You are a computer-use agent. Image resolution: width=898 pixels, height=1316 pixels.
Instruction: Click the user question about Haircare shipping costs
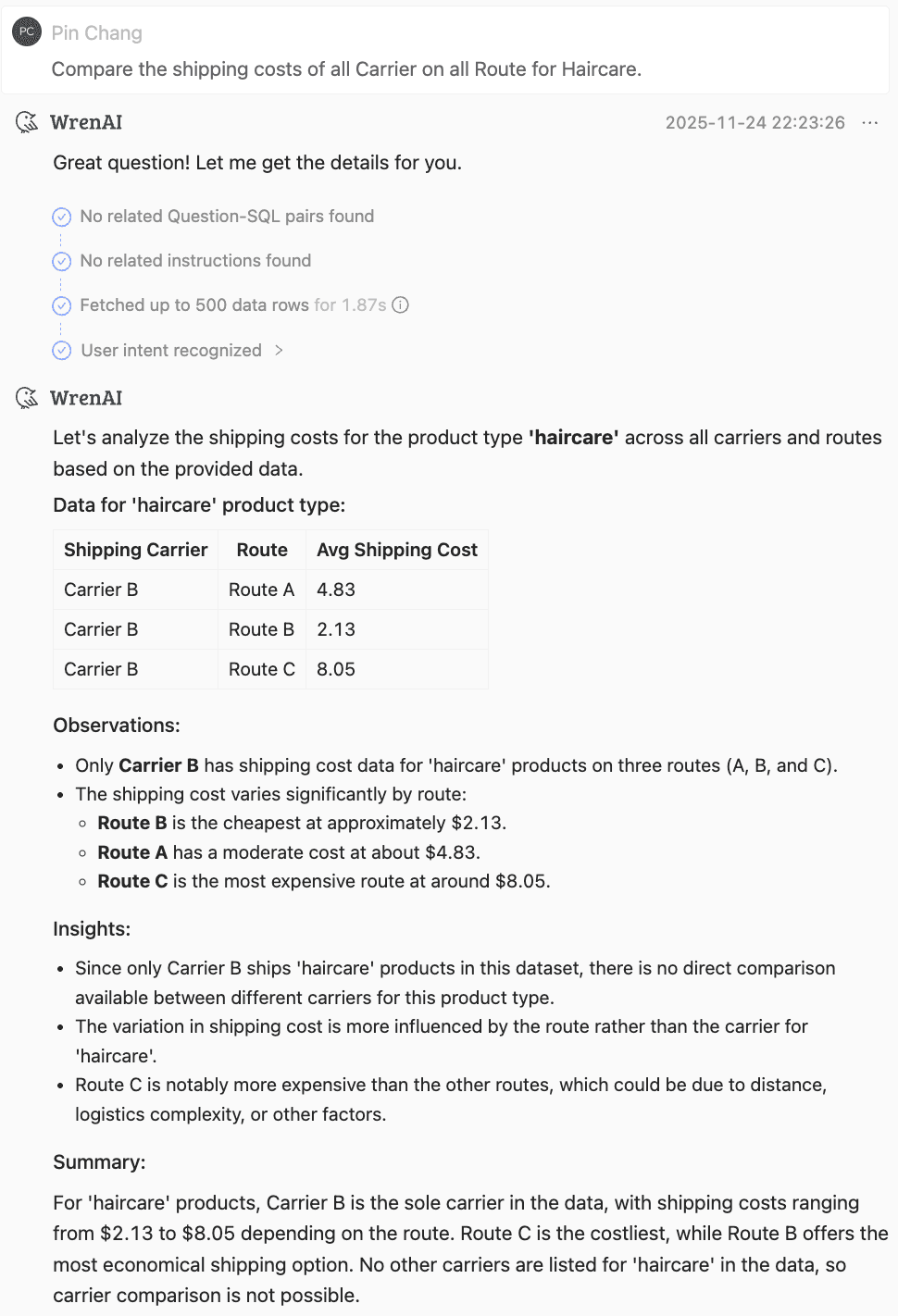346,69
